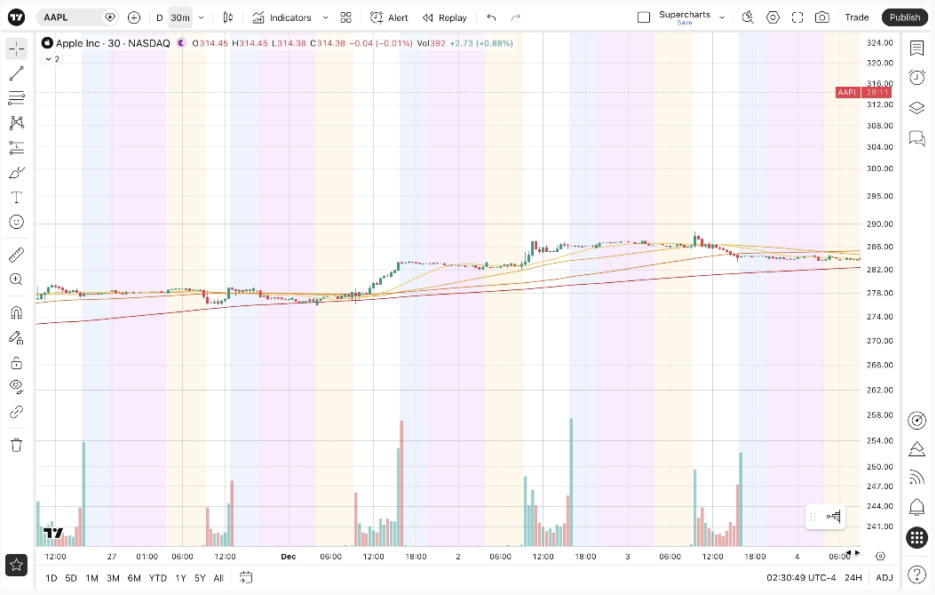The image size is (935, 595).
Task: Expand the time interval dropdown arrow
Action: [x=202, y=17]
